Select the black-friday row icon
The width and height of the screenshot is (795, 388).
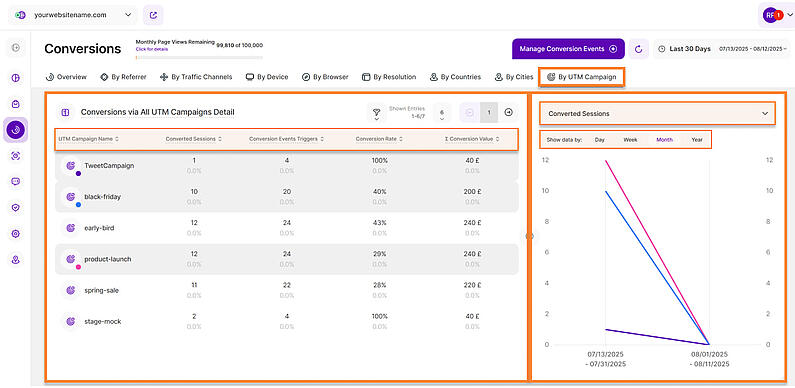click(71, 197)
